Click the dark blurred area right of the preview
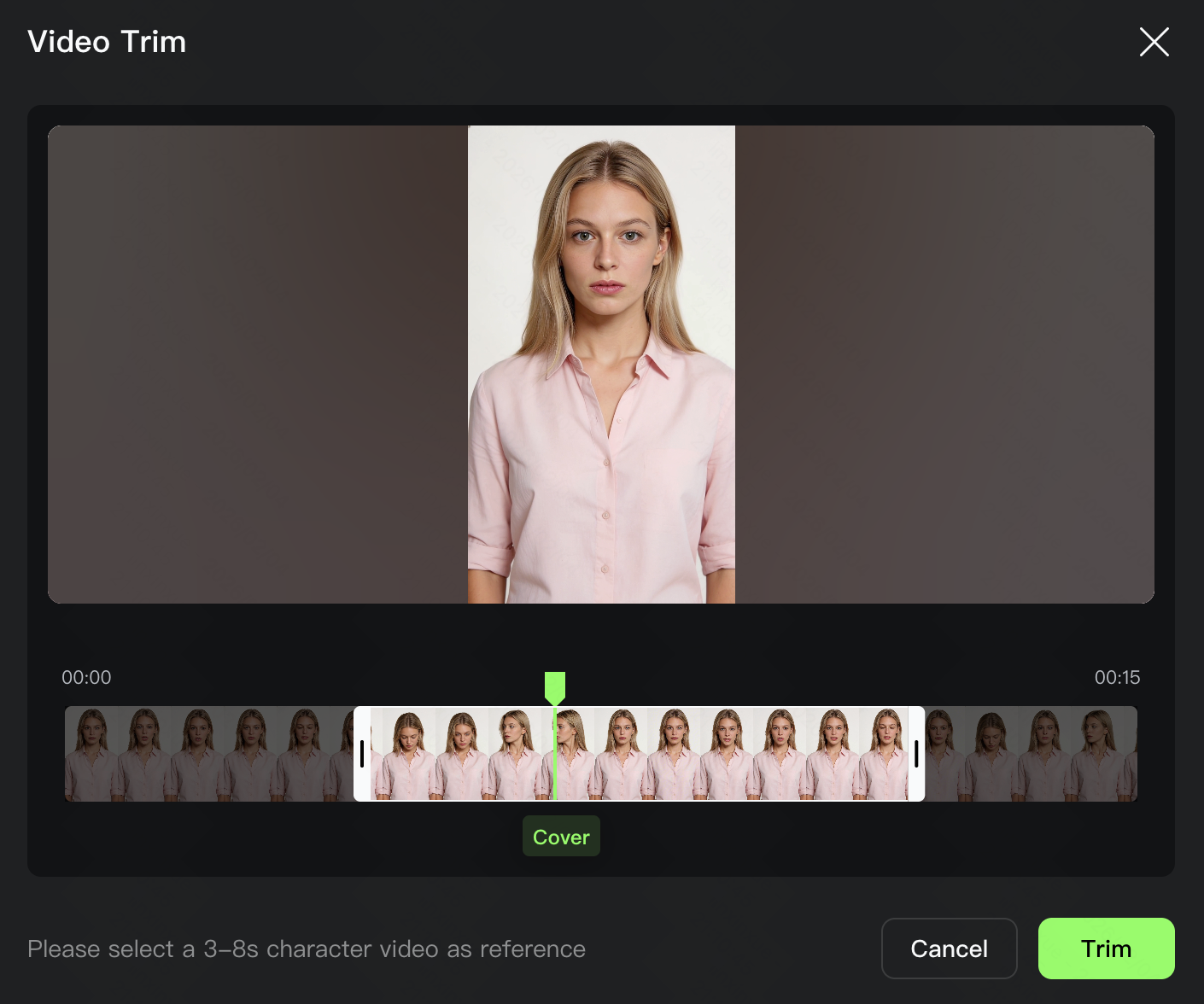Viewport: 1204px width, 1004px height. pyautogui.click(x=944, y=365)
